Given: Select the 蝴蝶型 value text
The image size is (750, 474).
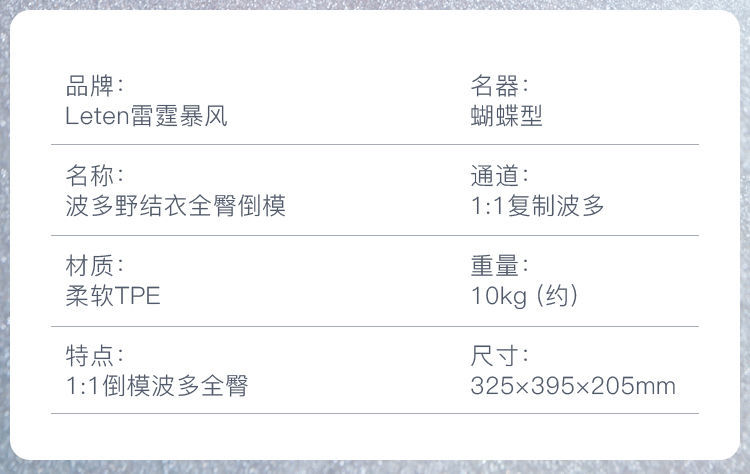Looking at the screenshot, I should point(507,116).
